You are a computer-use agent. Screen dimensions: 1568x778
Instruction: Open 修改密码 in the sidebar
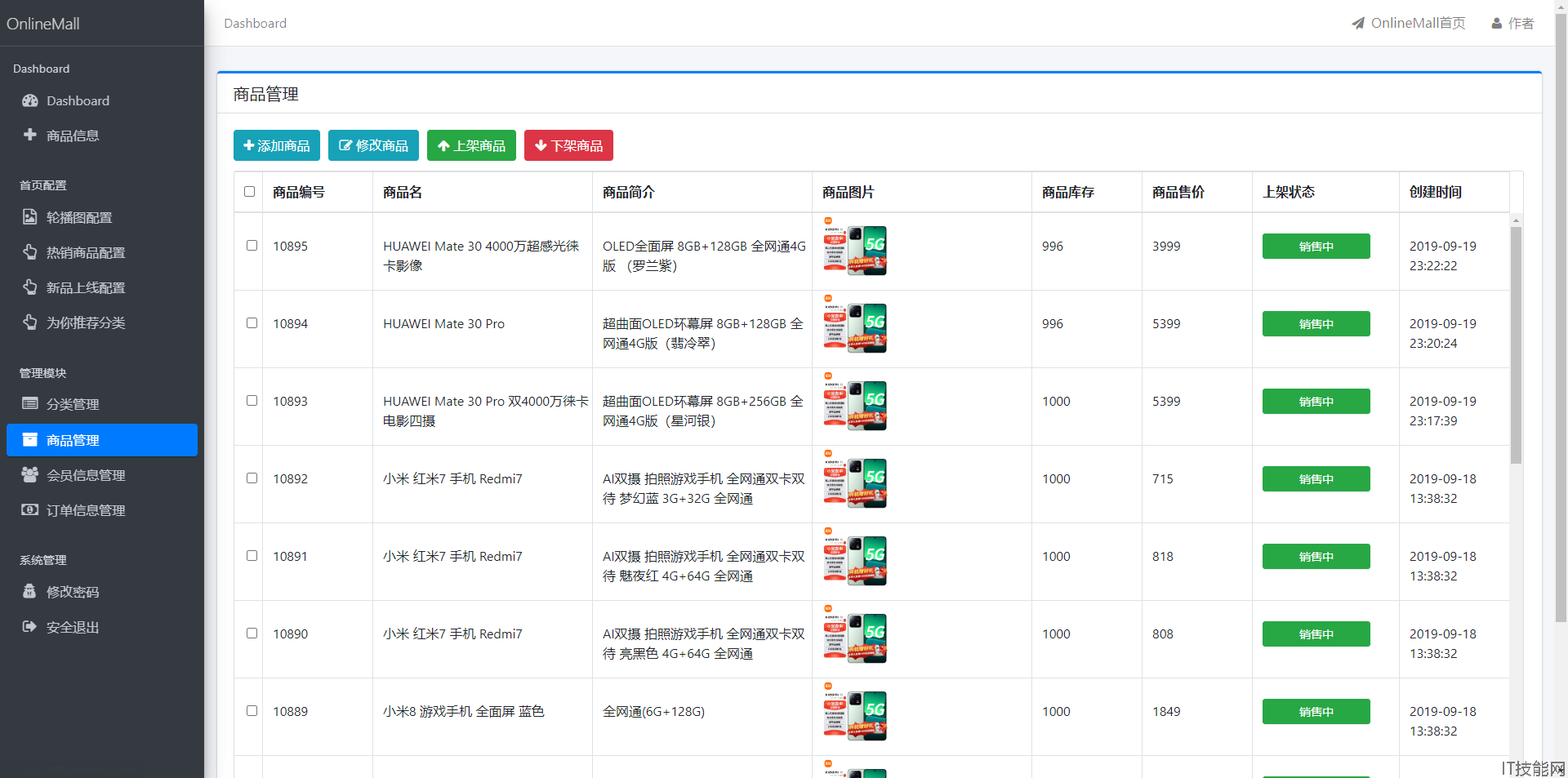pyautogui.click(x=102, y=592)
